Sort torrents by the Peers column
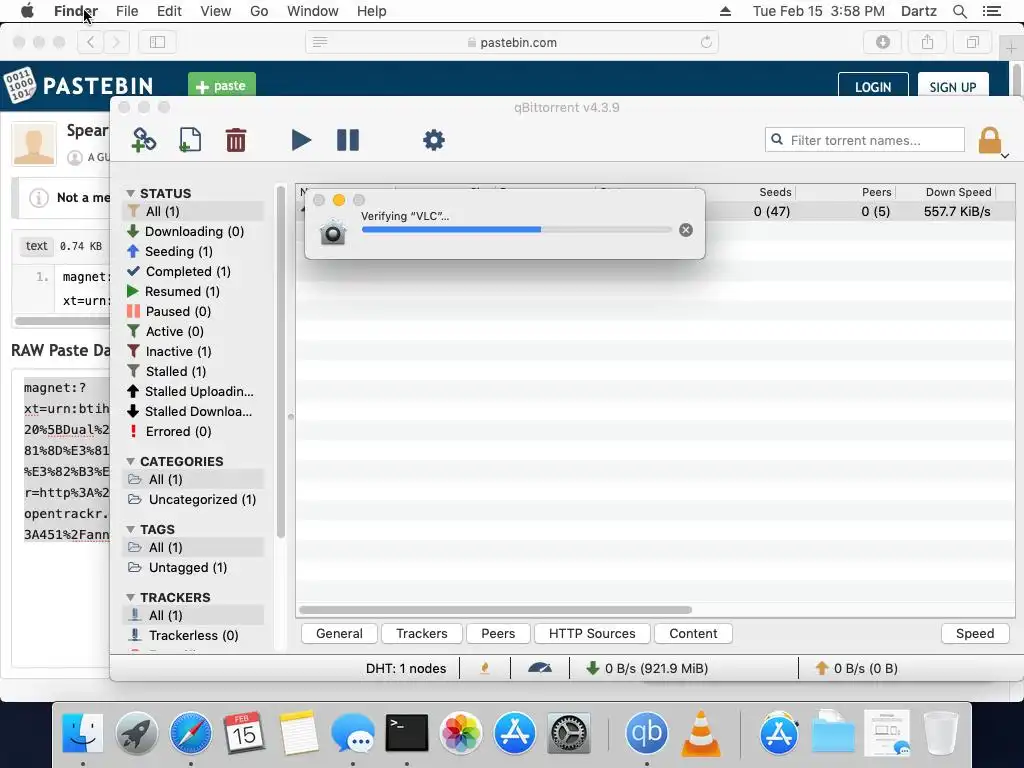This screenshot has width=1024, height=768. tap(876, 192)
